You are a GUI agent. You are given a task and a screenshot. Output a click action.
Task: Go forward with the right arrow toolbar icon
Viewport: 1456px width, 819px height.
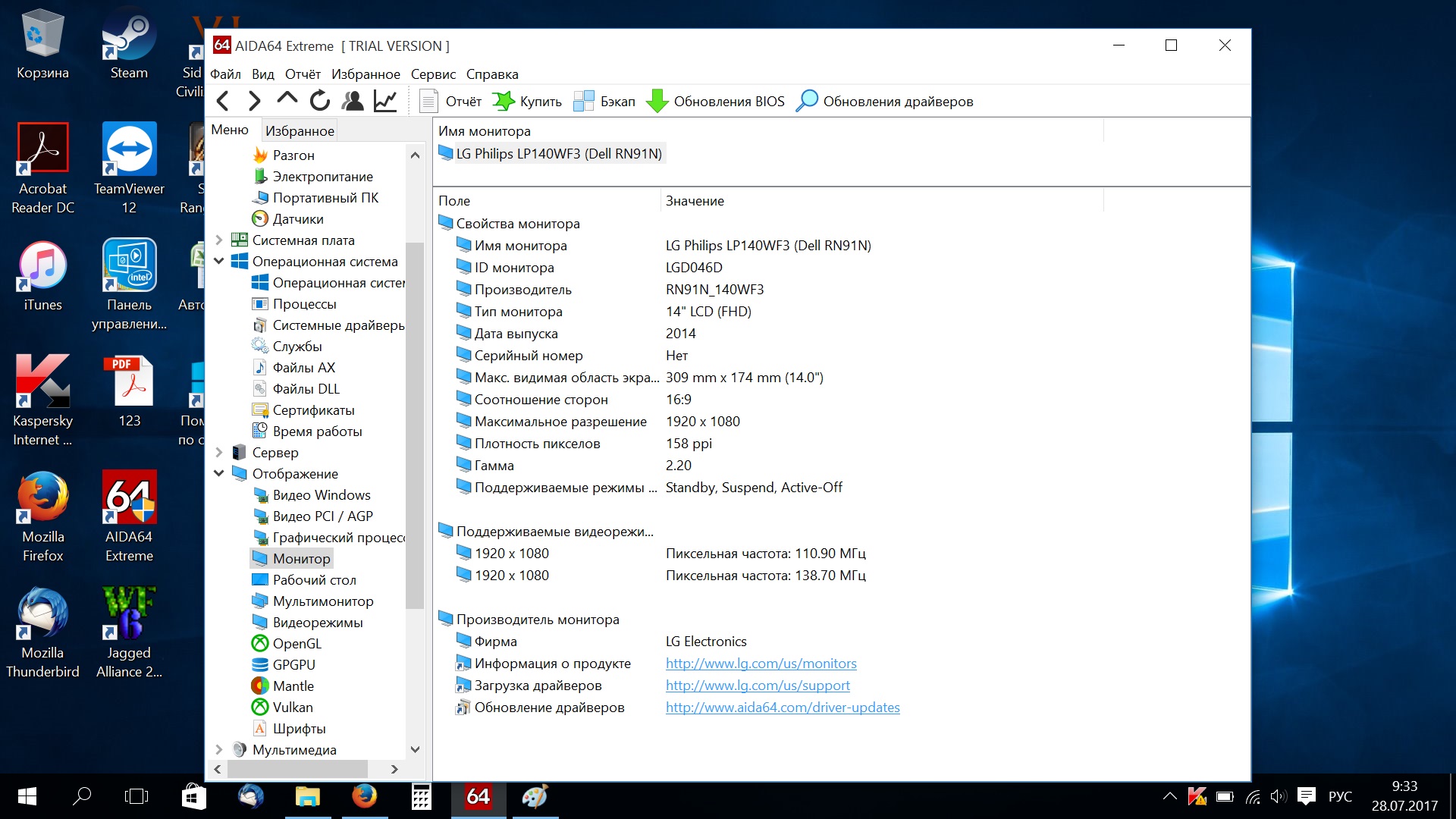(x=254, y=101)
